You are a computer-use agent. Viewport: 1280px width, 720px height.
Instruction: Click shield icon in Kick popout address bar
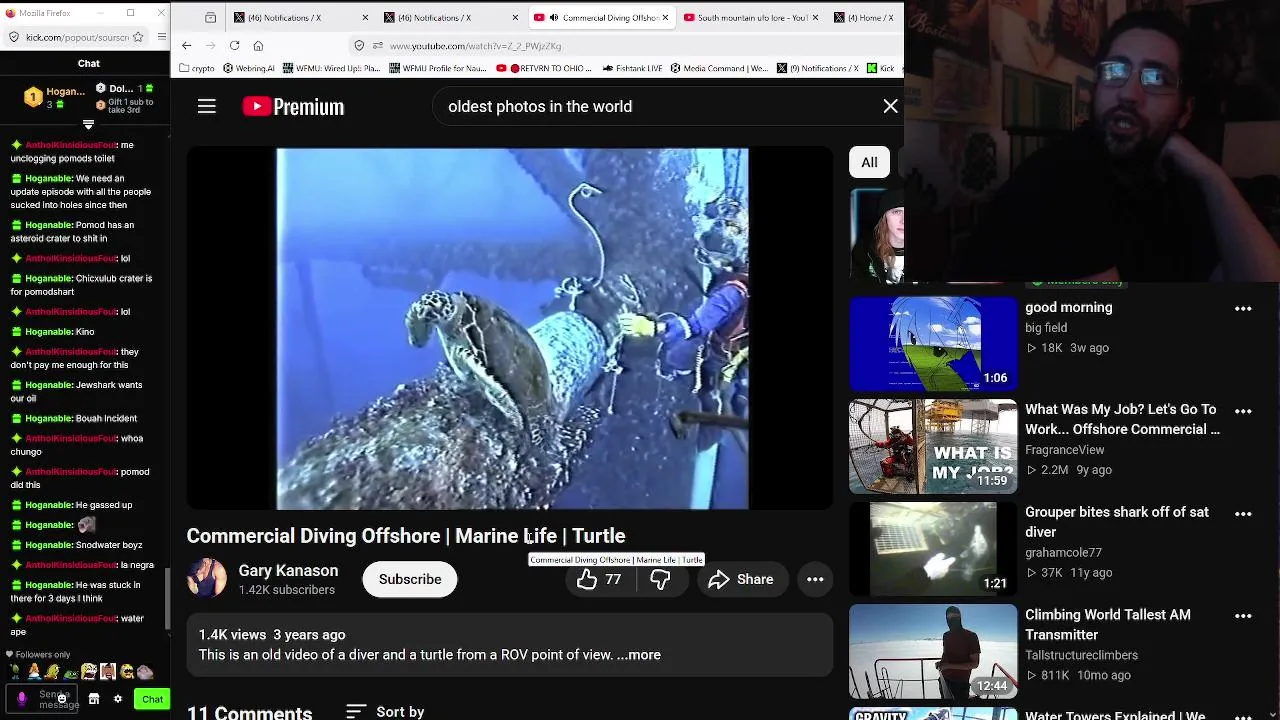coord(13,37)
